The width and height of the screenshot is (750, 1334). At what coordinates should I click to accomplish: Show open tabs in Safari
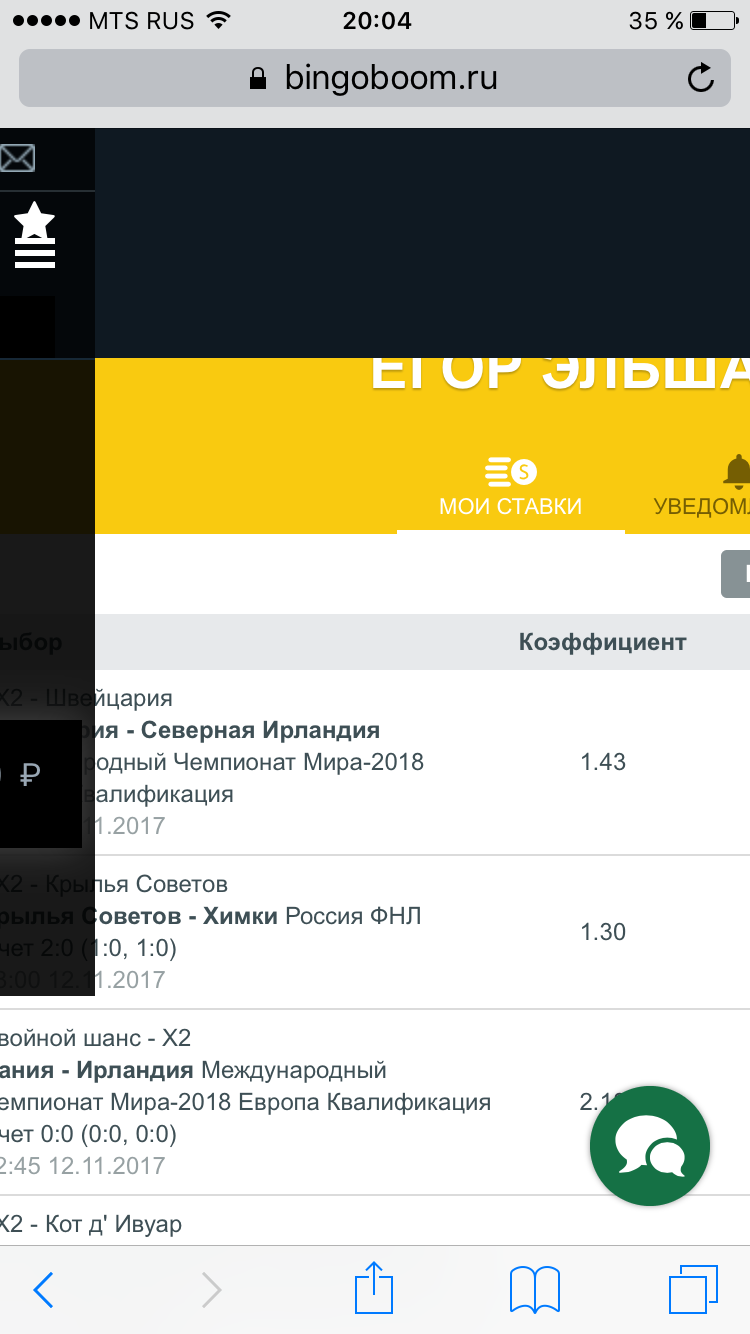pos(693,1290)
